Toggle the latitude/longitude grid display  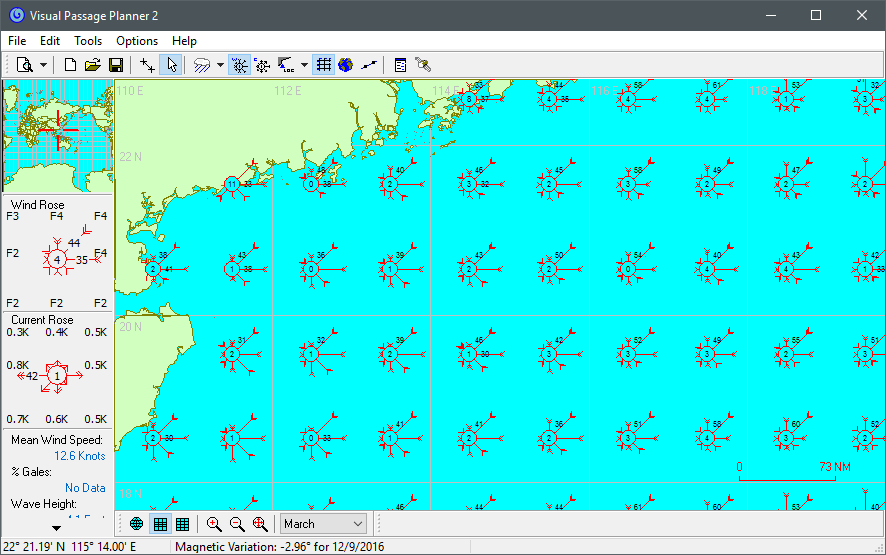[323, 65]
